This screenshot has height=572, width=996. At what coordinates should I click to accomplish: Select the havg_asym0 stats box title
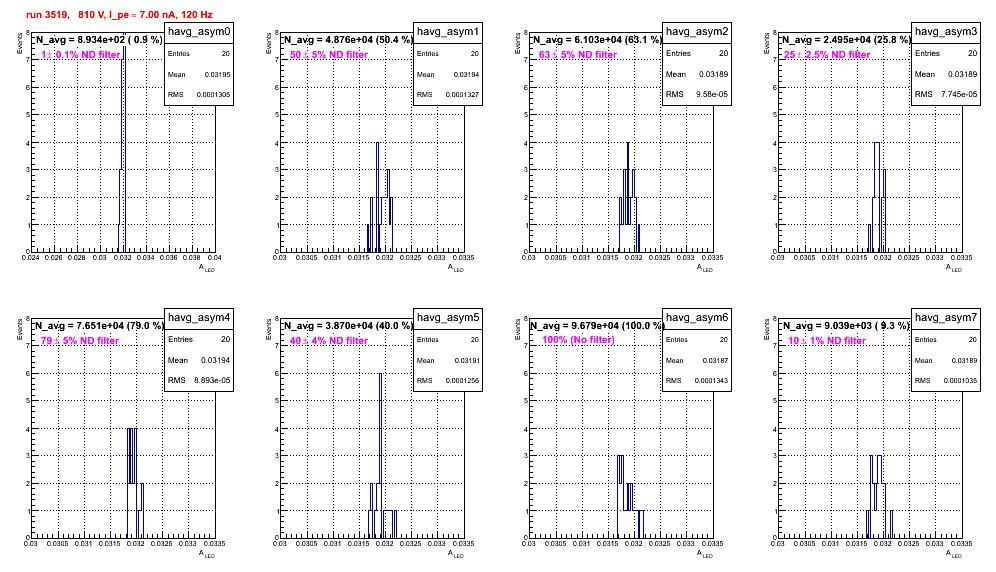(199, 32)
